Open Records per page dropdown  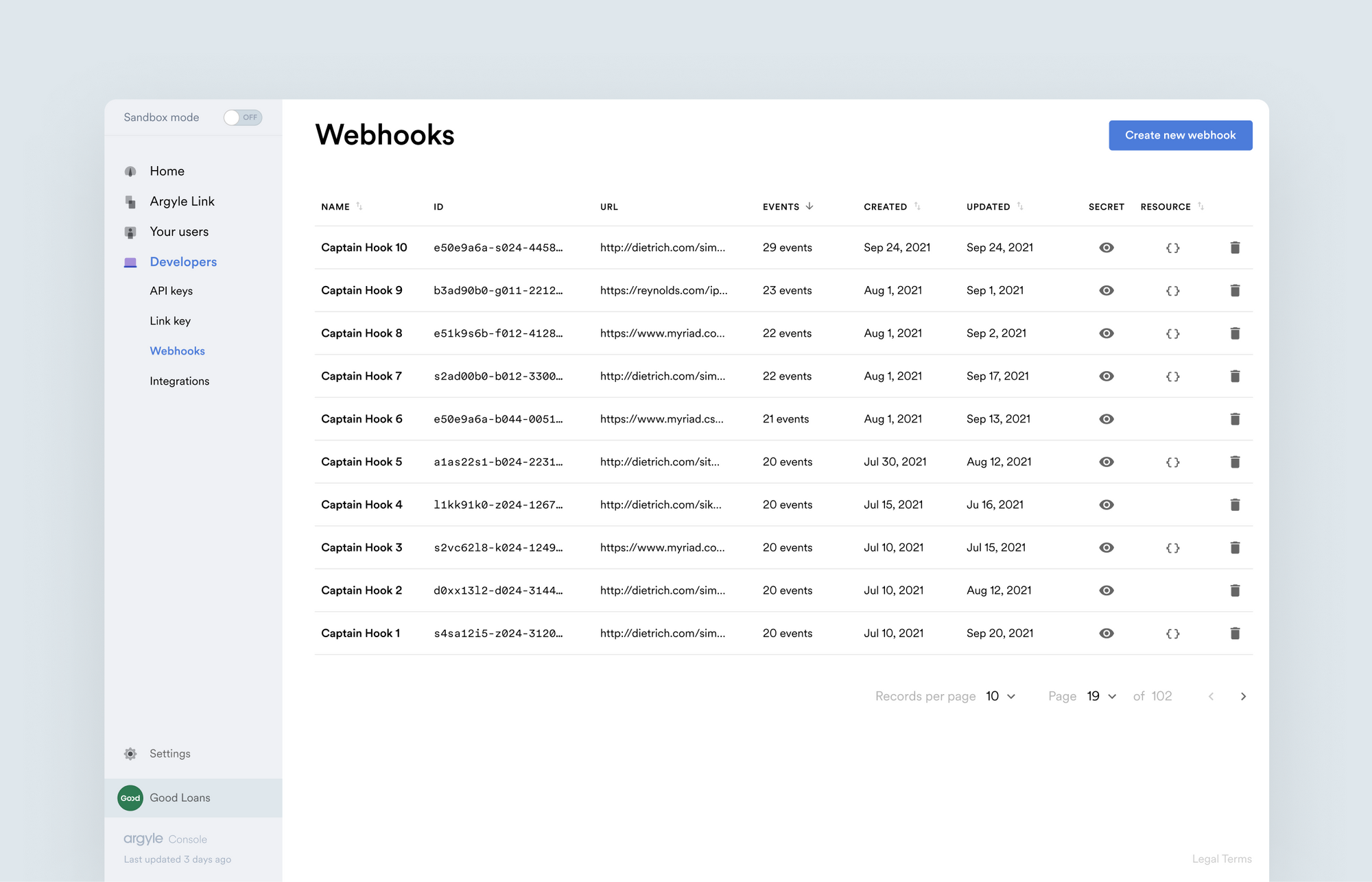[x=1001, y=696]
